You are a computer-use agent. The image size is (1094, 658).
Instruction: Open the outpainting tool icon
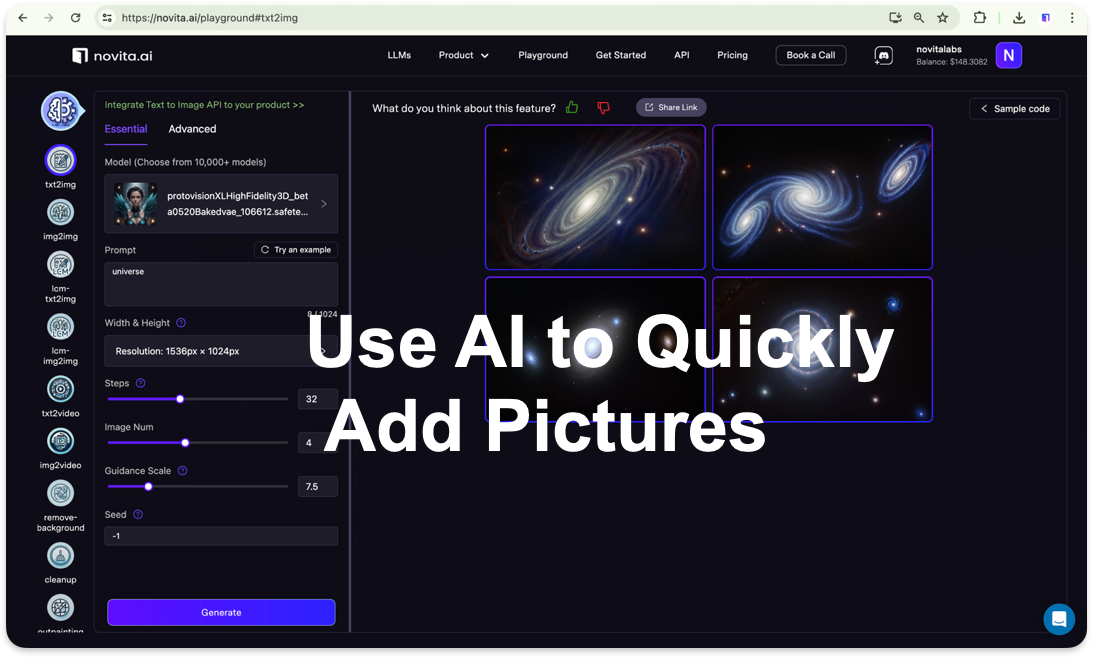tap(61, 608)
